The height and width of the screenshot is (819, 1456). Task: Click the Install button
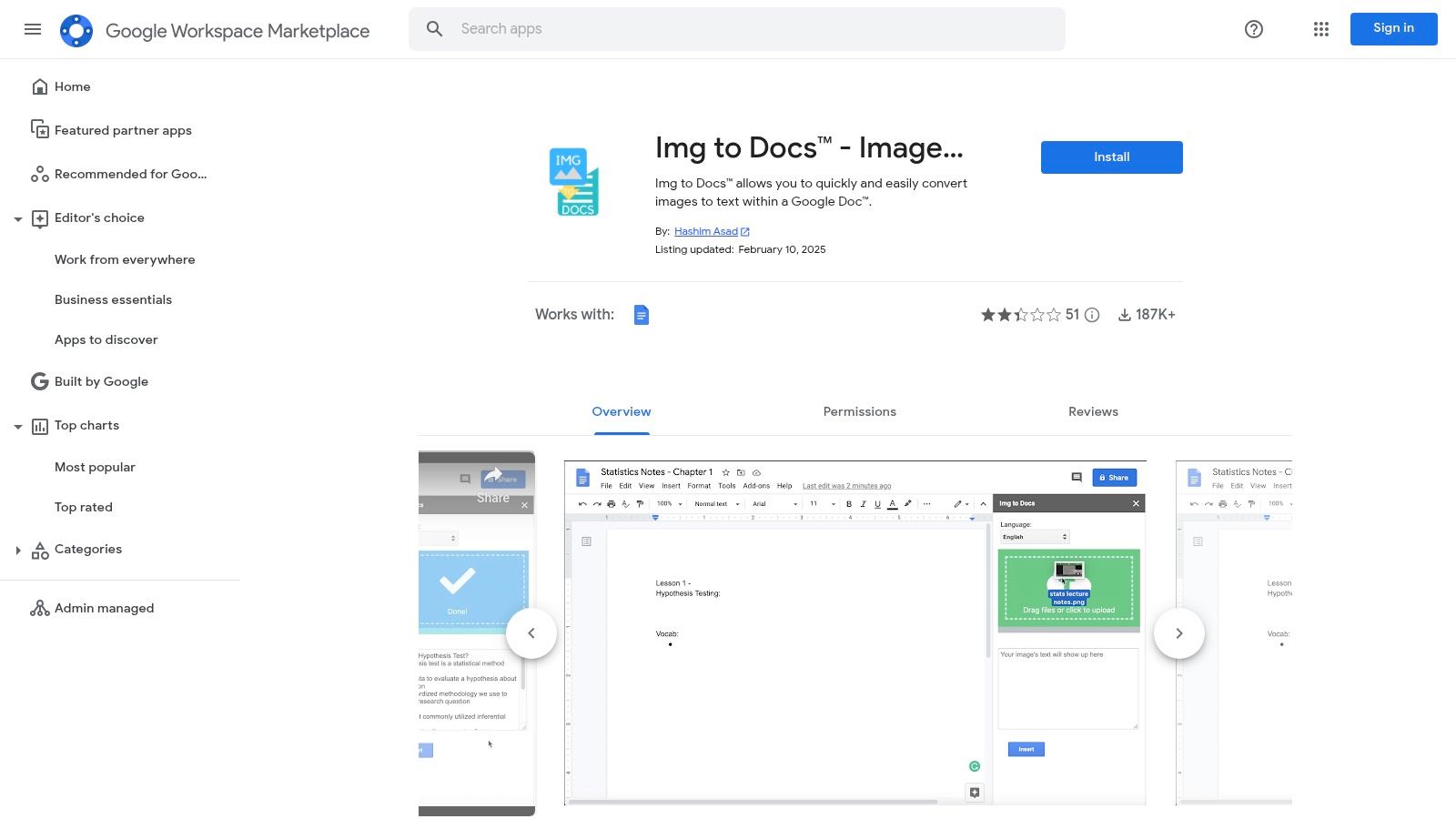tap(1111, 157)
